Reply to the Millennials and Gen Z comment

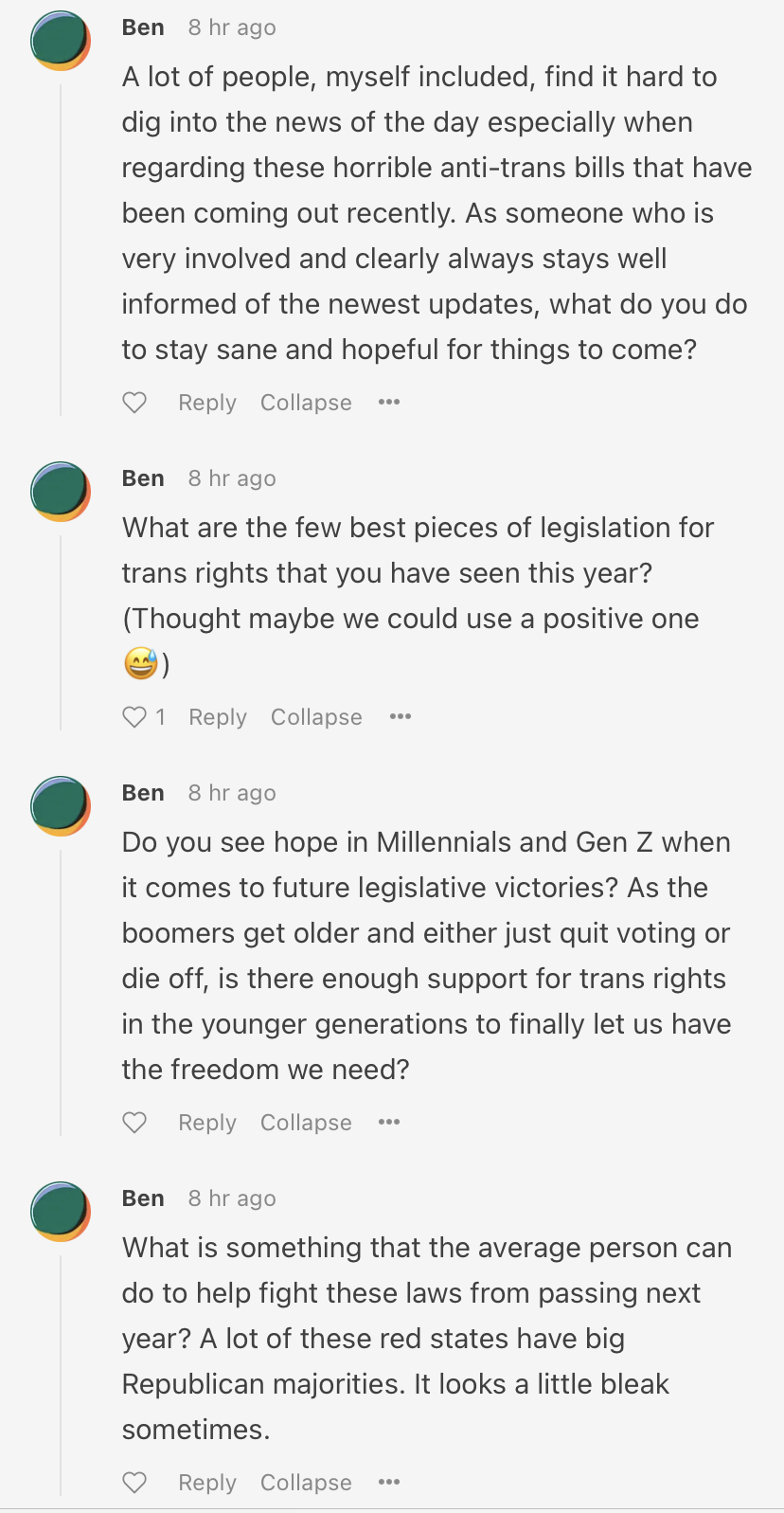coord(207,1123)
